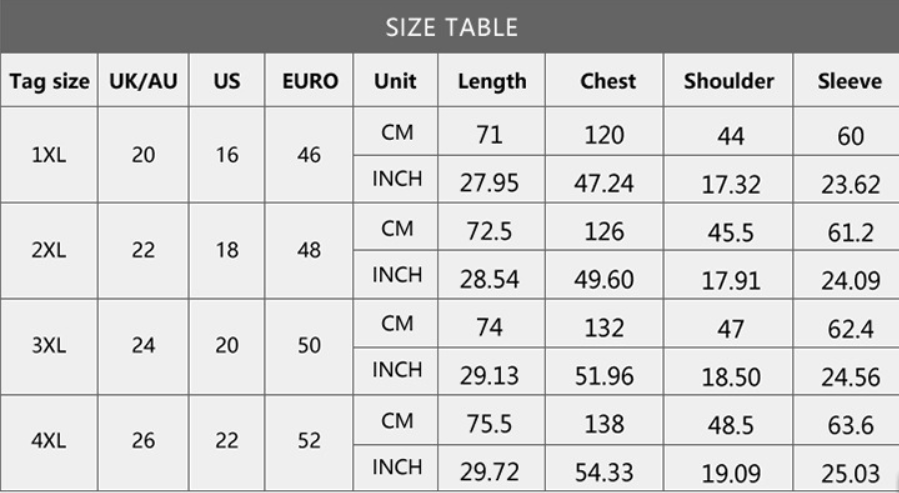Select the Tag size column header
Image resolution: width=899 pixels, height=493 pixels.
tap(49, 82)
